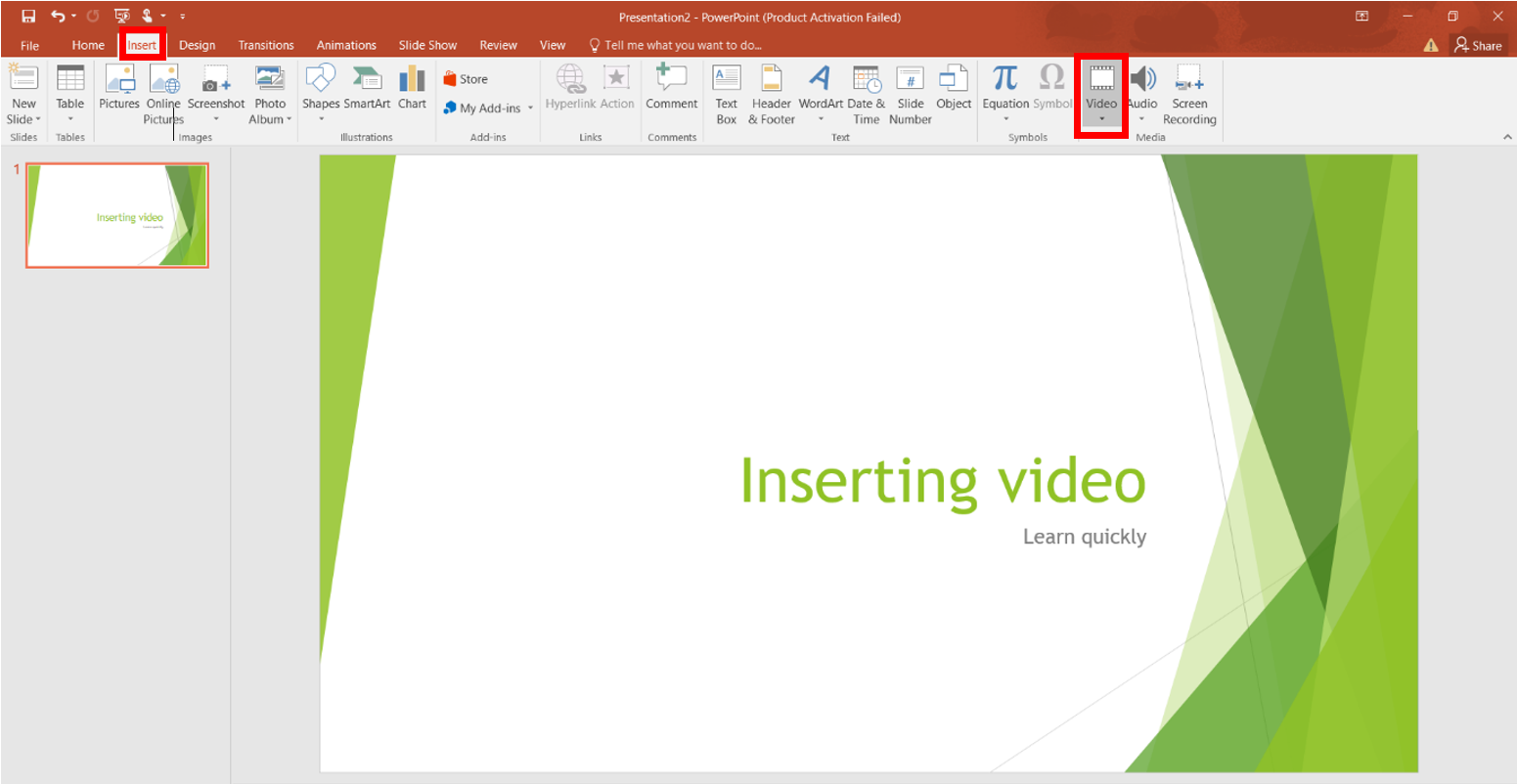This screenshot has width=1517, height=784.
Task: Click the yellow warning triangle icon
Action: point(1431,45)
